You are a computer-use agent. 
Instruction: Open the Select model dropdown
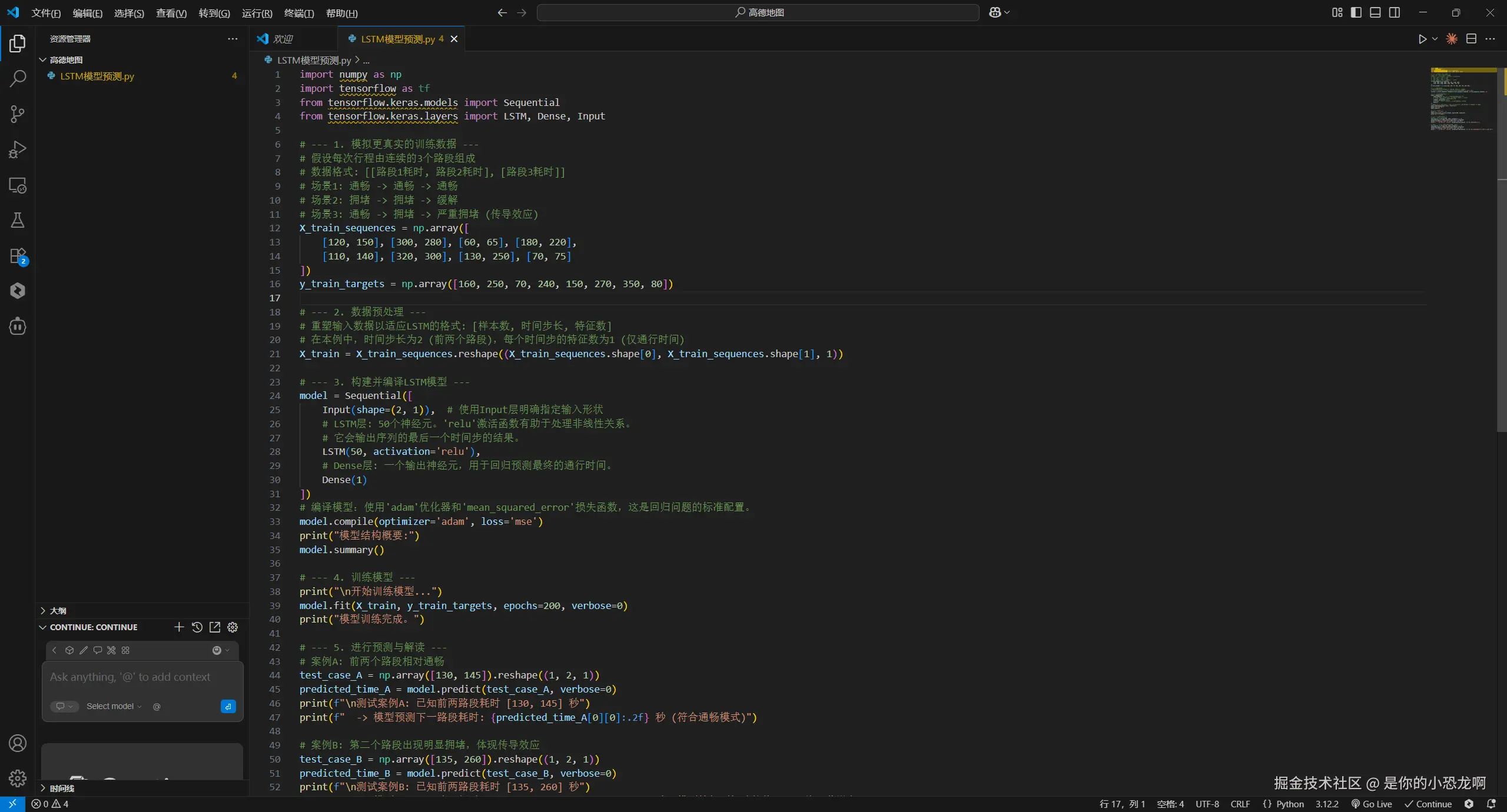pyautogui.click(x=114, y=706)
